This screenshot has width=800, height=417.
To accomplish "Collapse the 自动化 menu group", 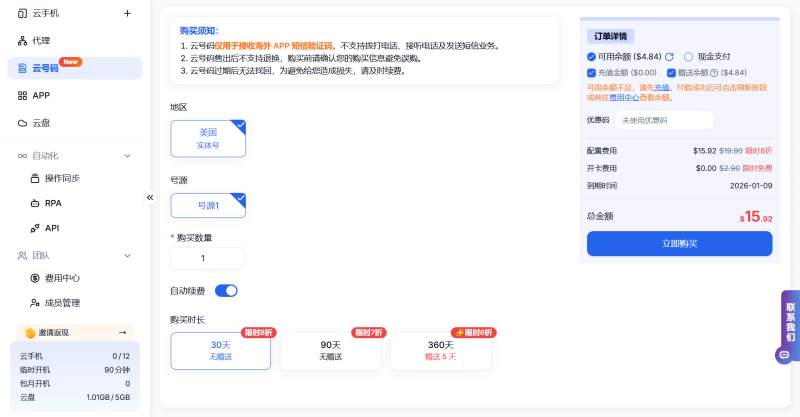I will pyautogui.click(x=127, y=156).
